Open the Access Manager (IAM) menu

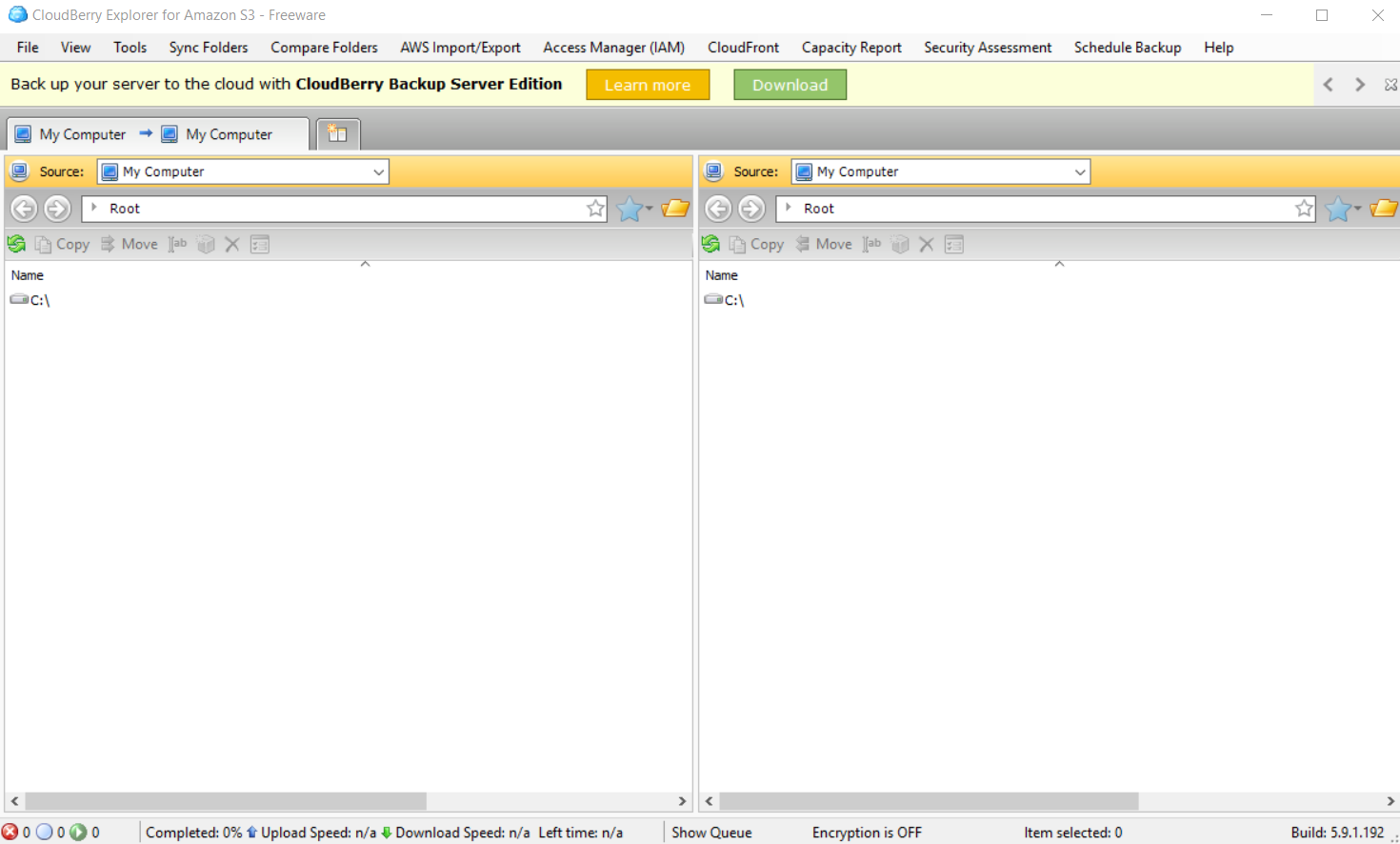[613, 48]
